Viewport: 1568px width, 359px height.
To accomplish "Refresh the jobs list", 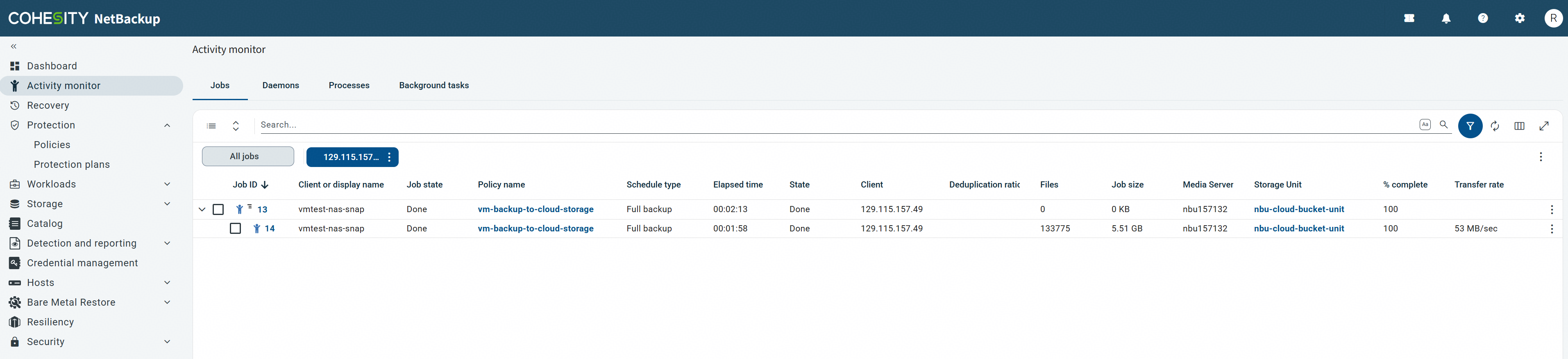I will pos(1495,126).
